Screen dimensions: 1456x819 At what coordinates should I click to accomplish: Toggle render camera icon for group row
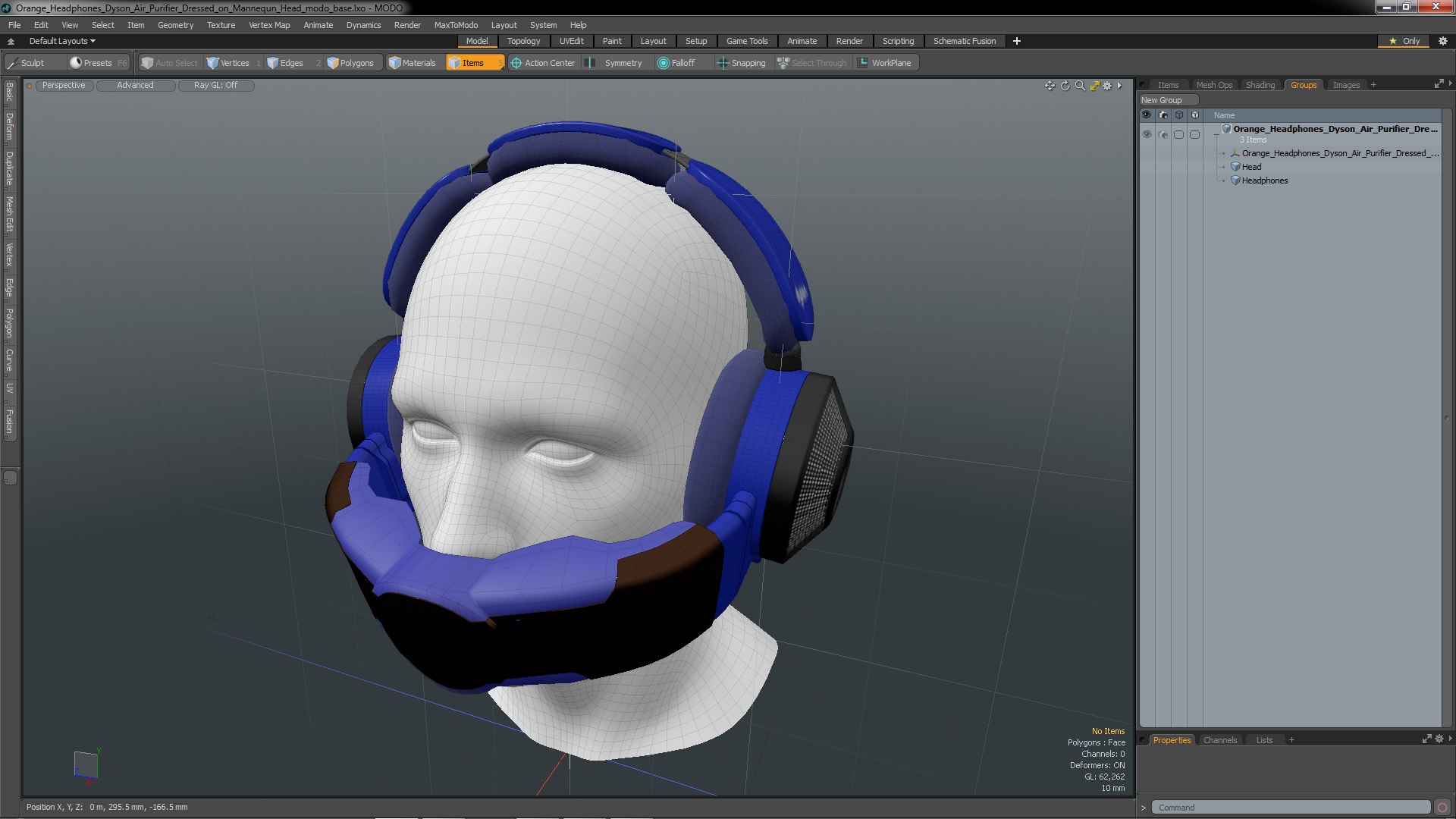1163,134
